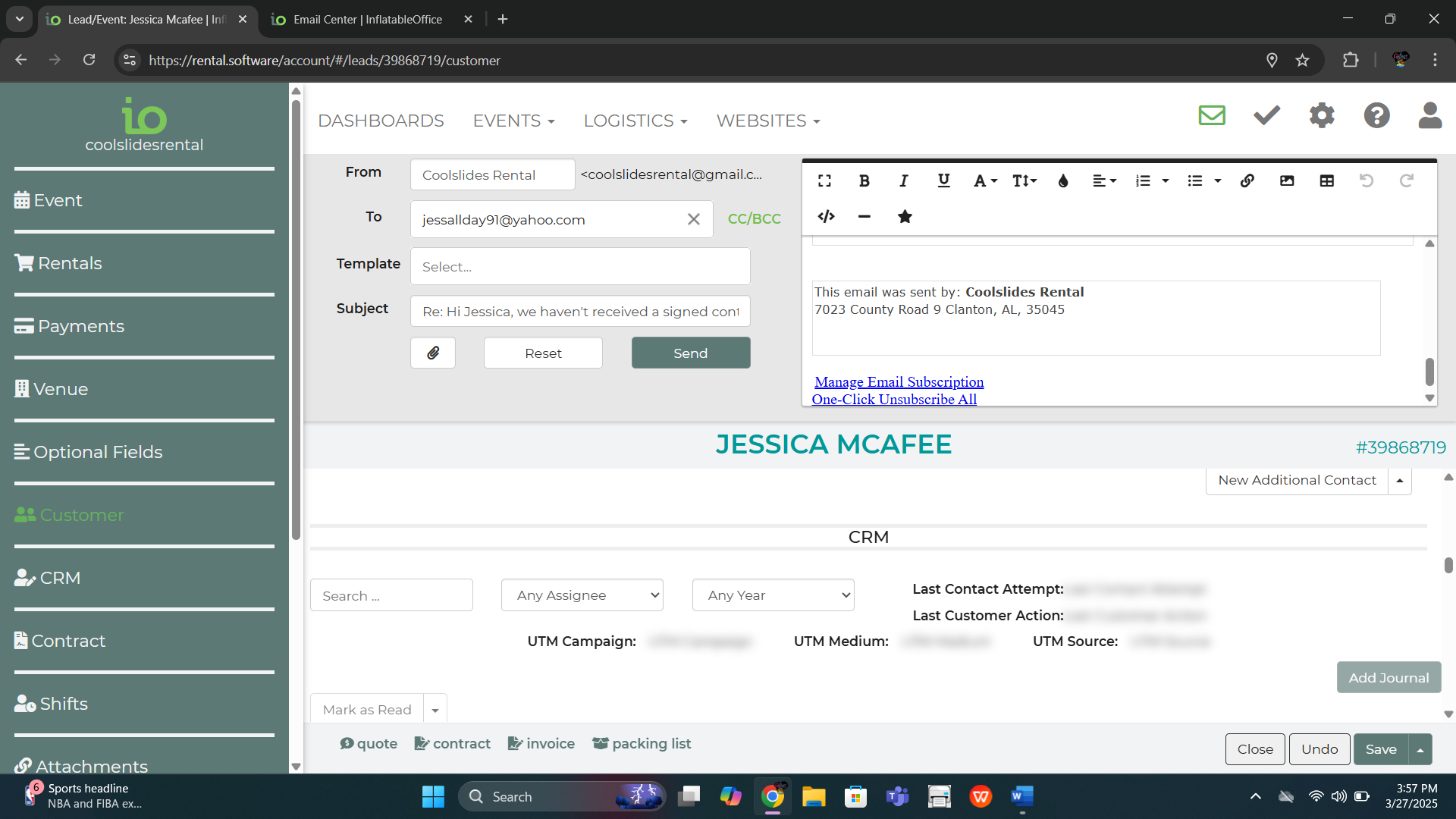The height and width of the screenshot is (819, 1456).
Task: Click the insert table icon
Action: (x=1326, y=181)
